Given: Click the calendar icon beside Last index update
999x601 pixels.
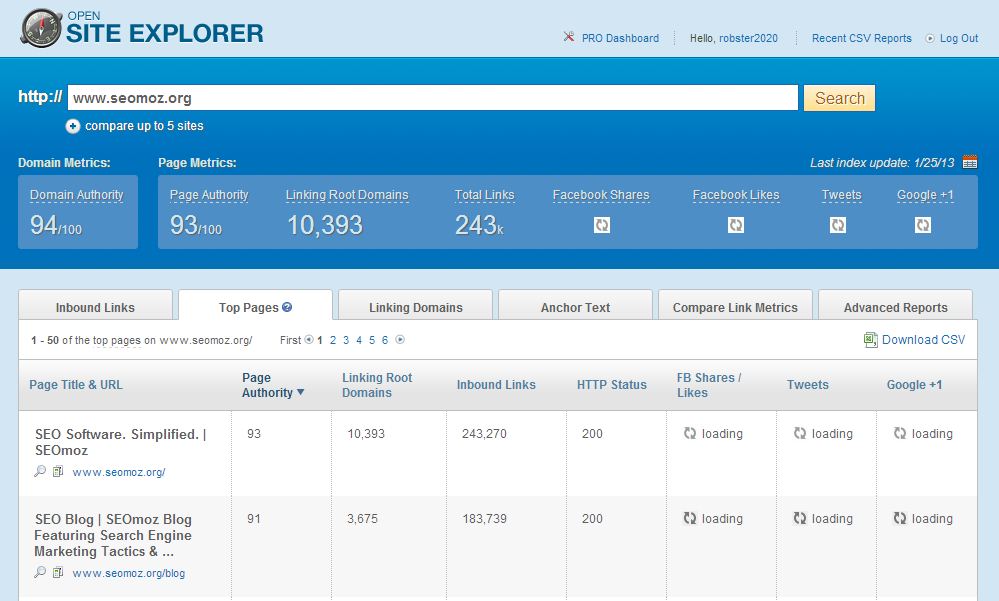Looking at the screenshot, I should tap(969, 162).
